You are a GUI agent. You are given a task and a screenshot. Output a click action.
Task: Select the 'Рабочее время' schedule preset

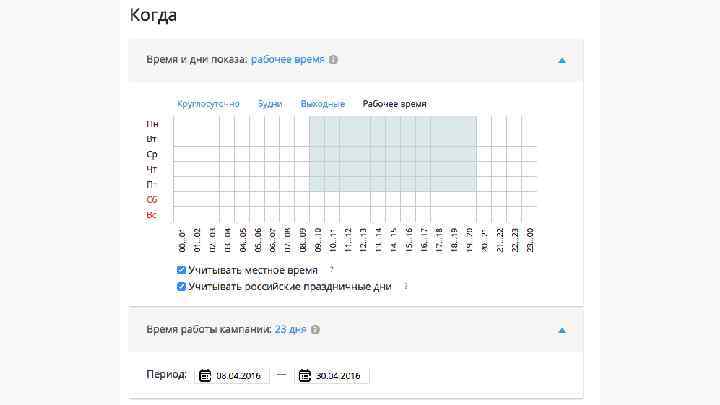point(395,104)
